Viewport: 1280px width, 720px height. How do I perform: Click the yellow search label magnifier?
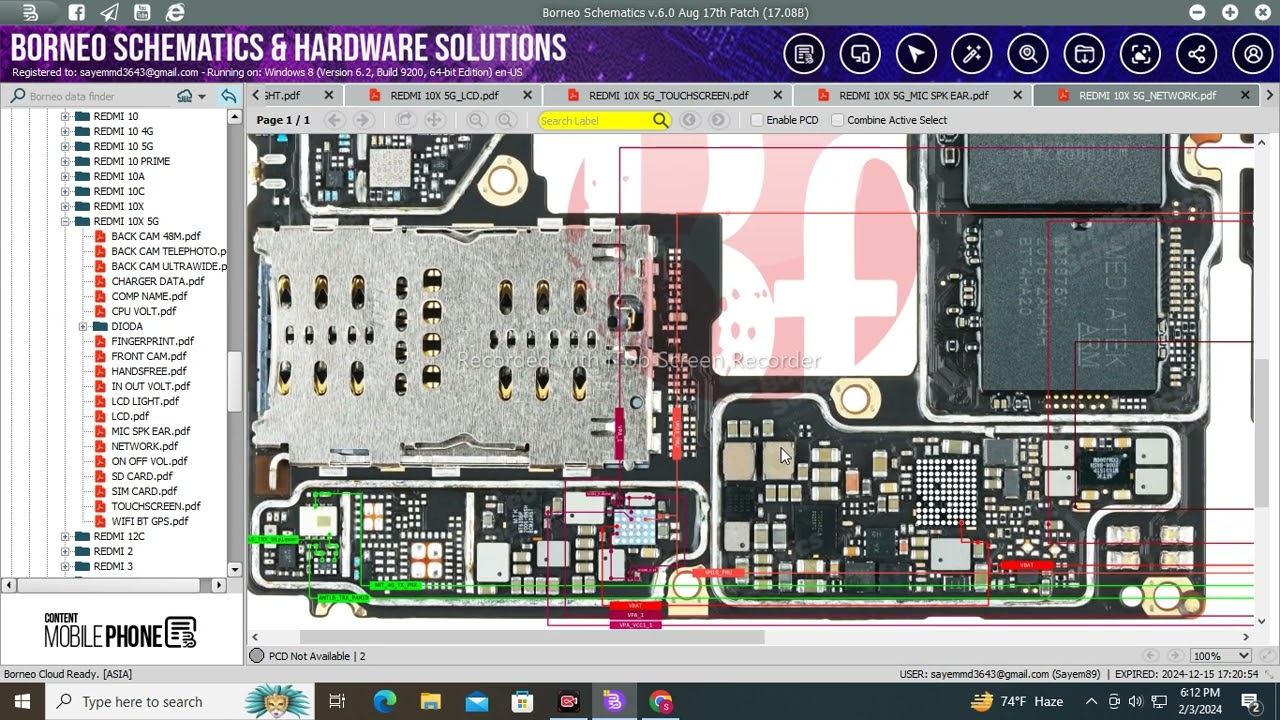click(660, 120)
